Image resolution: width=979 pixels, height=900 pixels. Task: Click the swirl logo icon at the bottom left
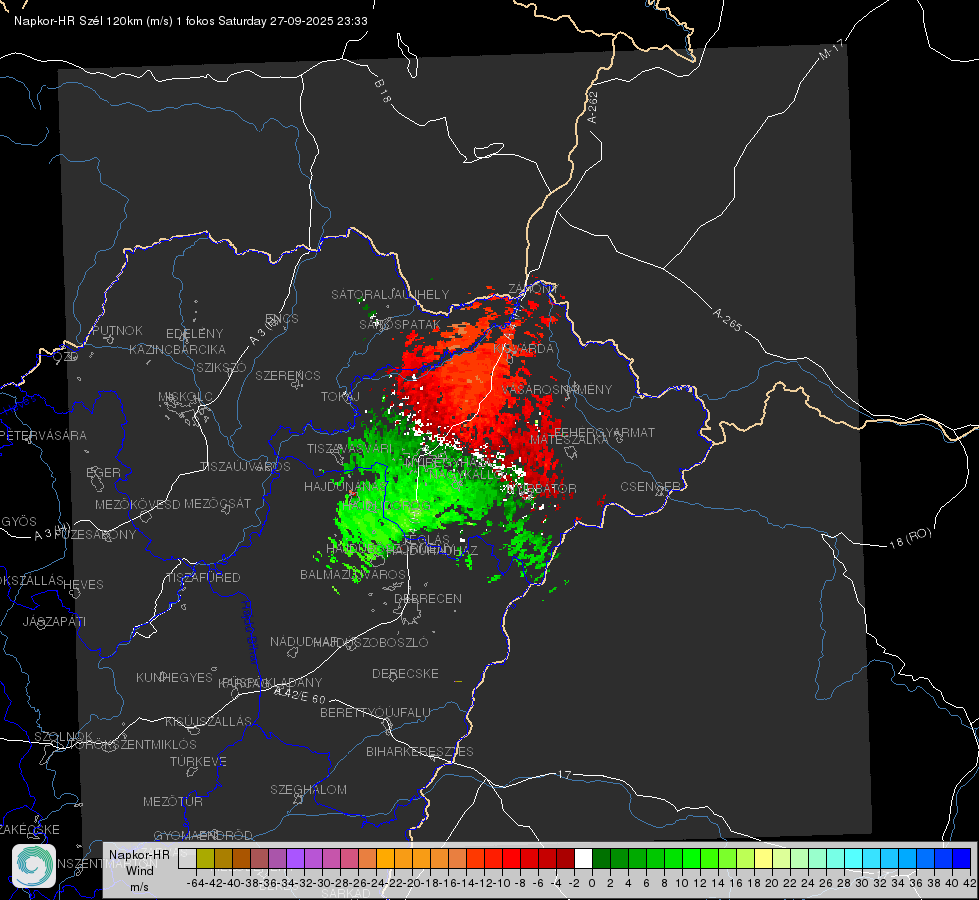click(34, 866)
